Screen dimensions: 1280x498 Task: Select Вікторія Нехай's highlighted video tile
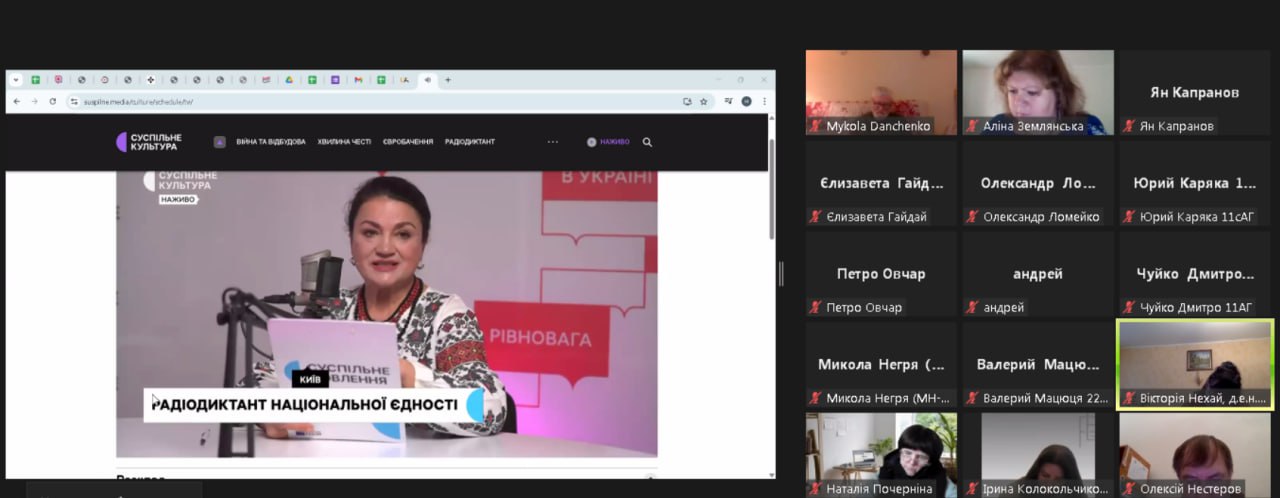click(1194, 362)
